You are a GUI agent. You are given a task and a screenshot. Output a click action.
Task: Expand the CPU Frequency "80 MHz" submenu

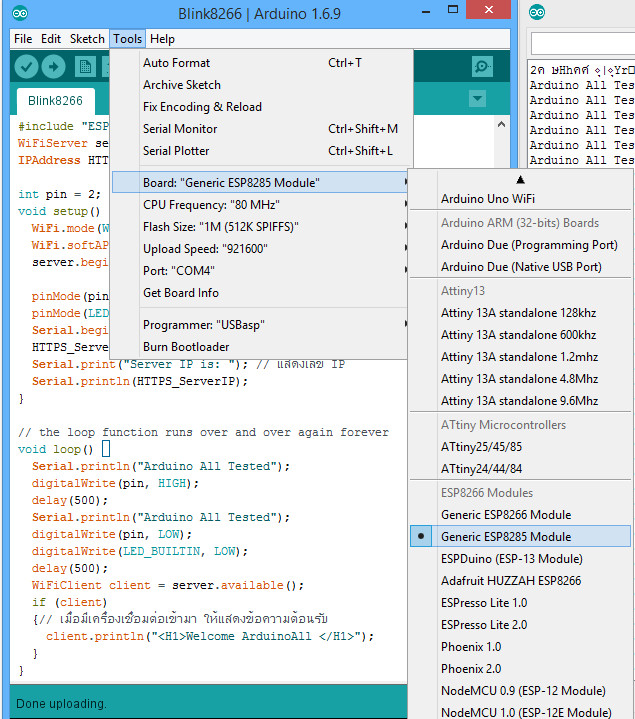click(x=260, y=205)
